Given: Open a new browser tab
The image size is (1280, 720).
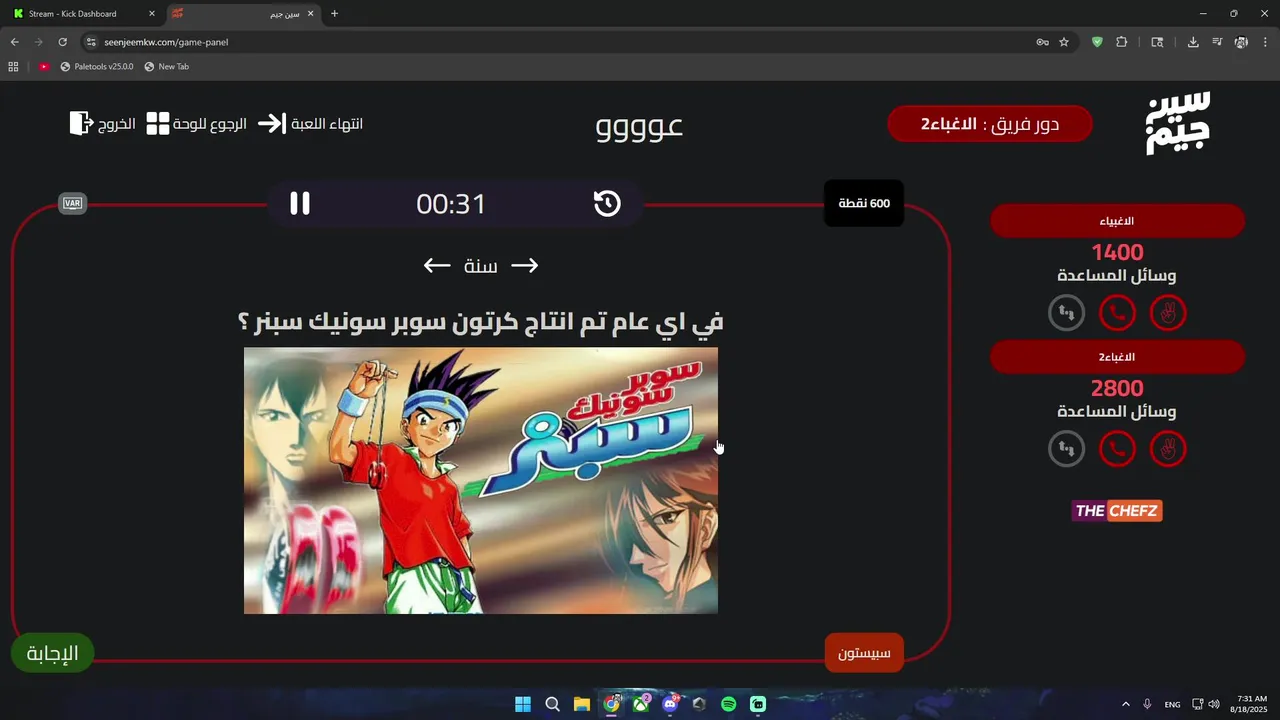Looking at the screenshot, I should coord(334,14).
